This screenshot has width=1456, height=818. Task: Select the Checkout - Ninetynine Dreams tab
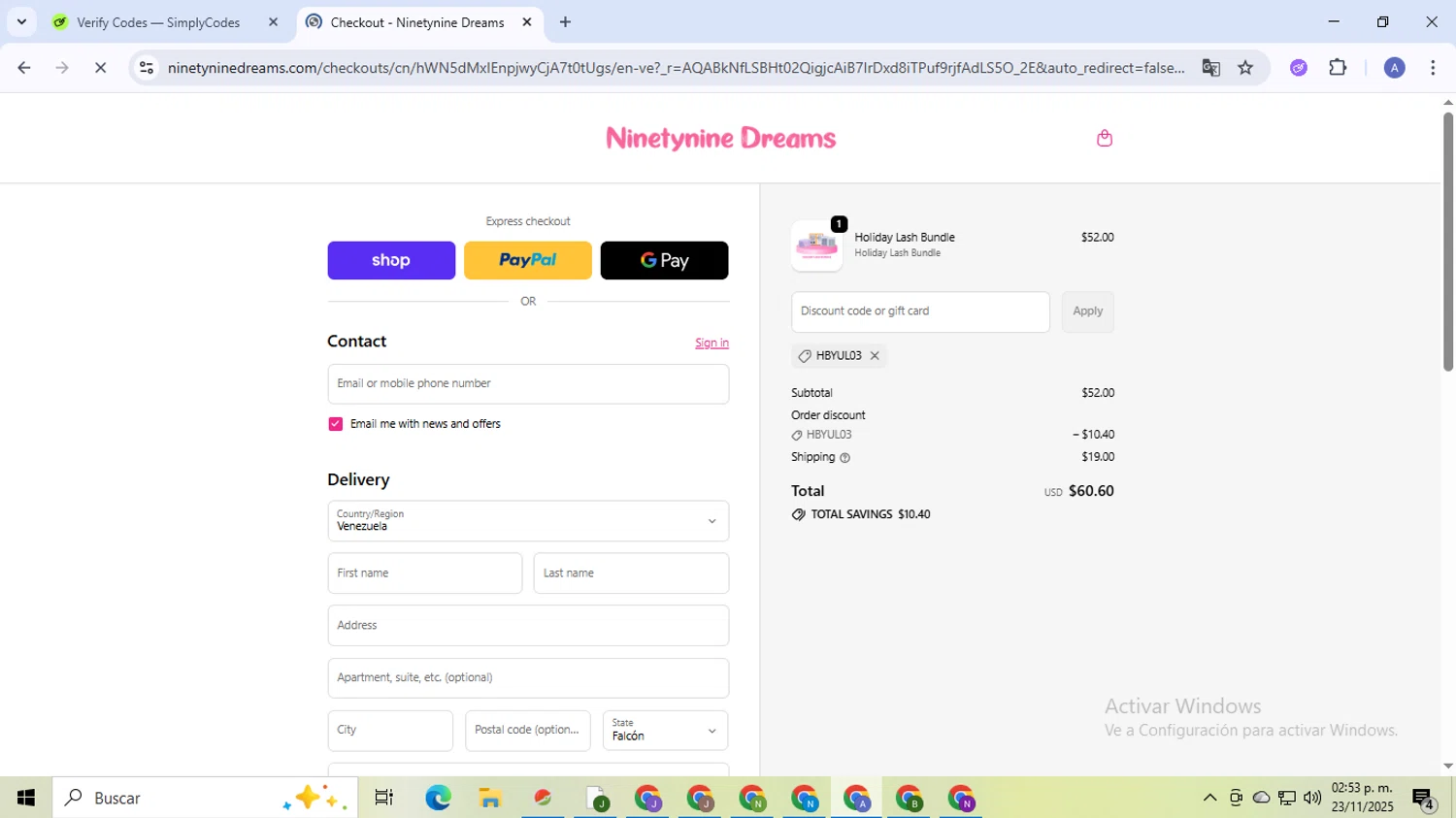click(417, 22)
